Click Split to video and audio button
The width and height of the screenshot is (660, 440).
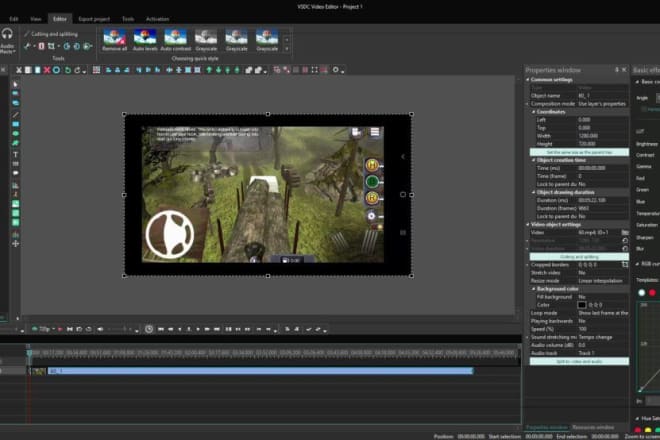click(579, 361)
